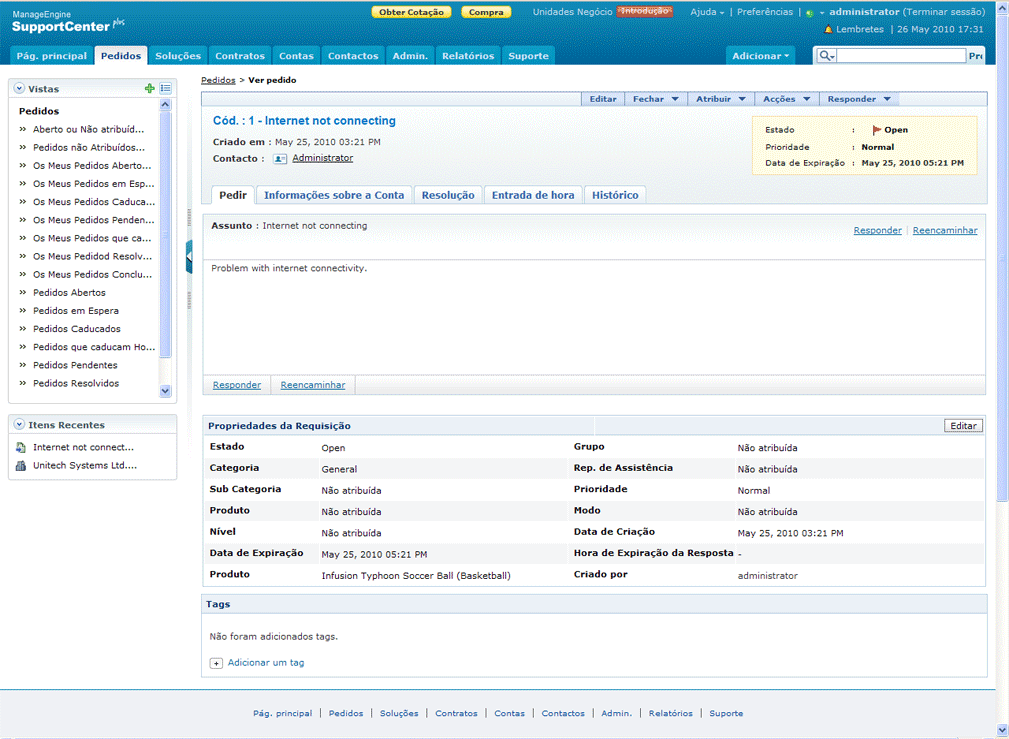
Task: Open recent item Unitech Systems Ltd....
Action: (85, 465)
